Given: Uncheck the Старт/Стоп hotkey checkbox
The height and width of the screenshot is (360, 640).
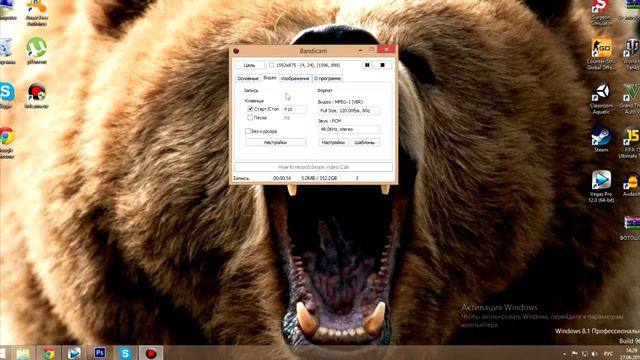Looking at the screenshot, I should click(x=250, y=109).
